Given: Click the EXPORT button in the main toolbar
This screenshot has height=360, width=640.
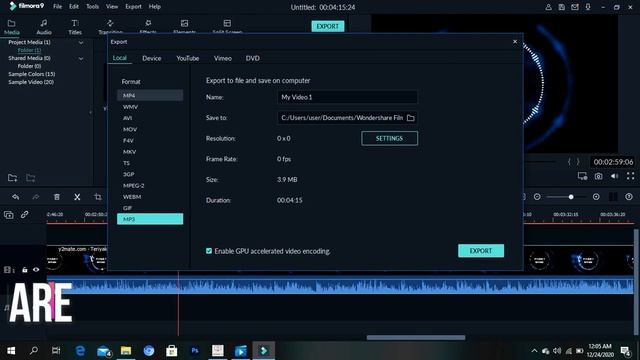Looking at the screenshot, I should click(x=328, y=26).
